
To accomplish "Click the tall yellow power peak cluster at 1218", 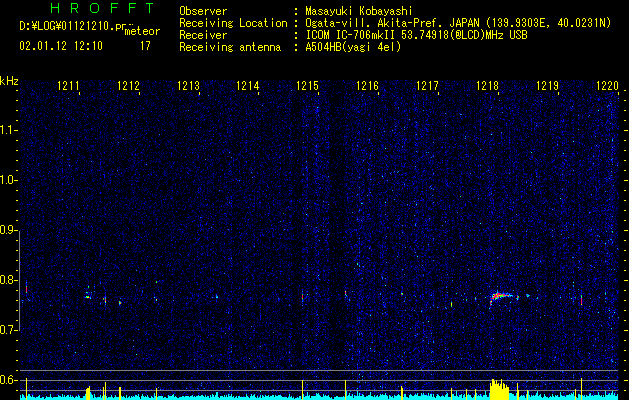I will [499, 389].
